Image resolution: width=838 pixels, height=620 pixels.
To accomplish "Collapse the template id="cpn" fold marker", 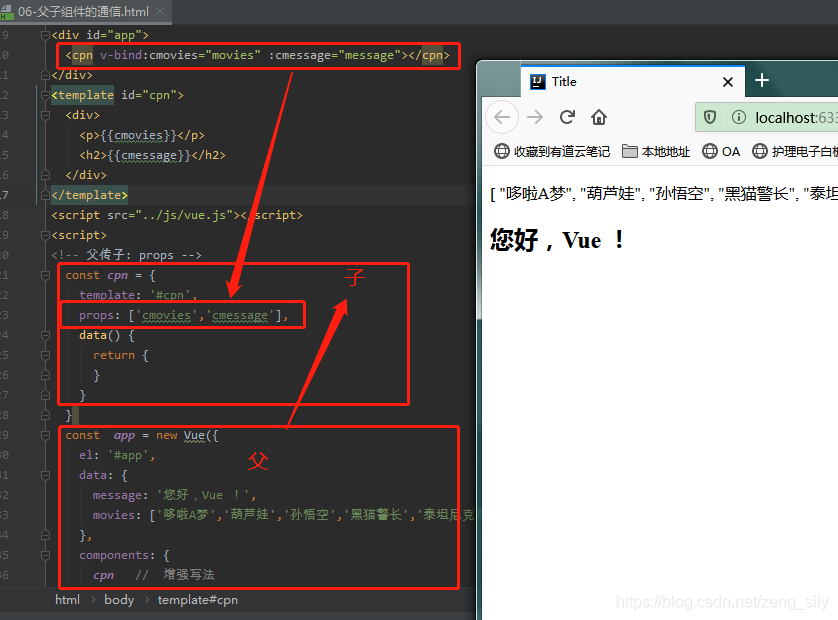I will click(45, 95).
